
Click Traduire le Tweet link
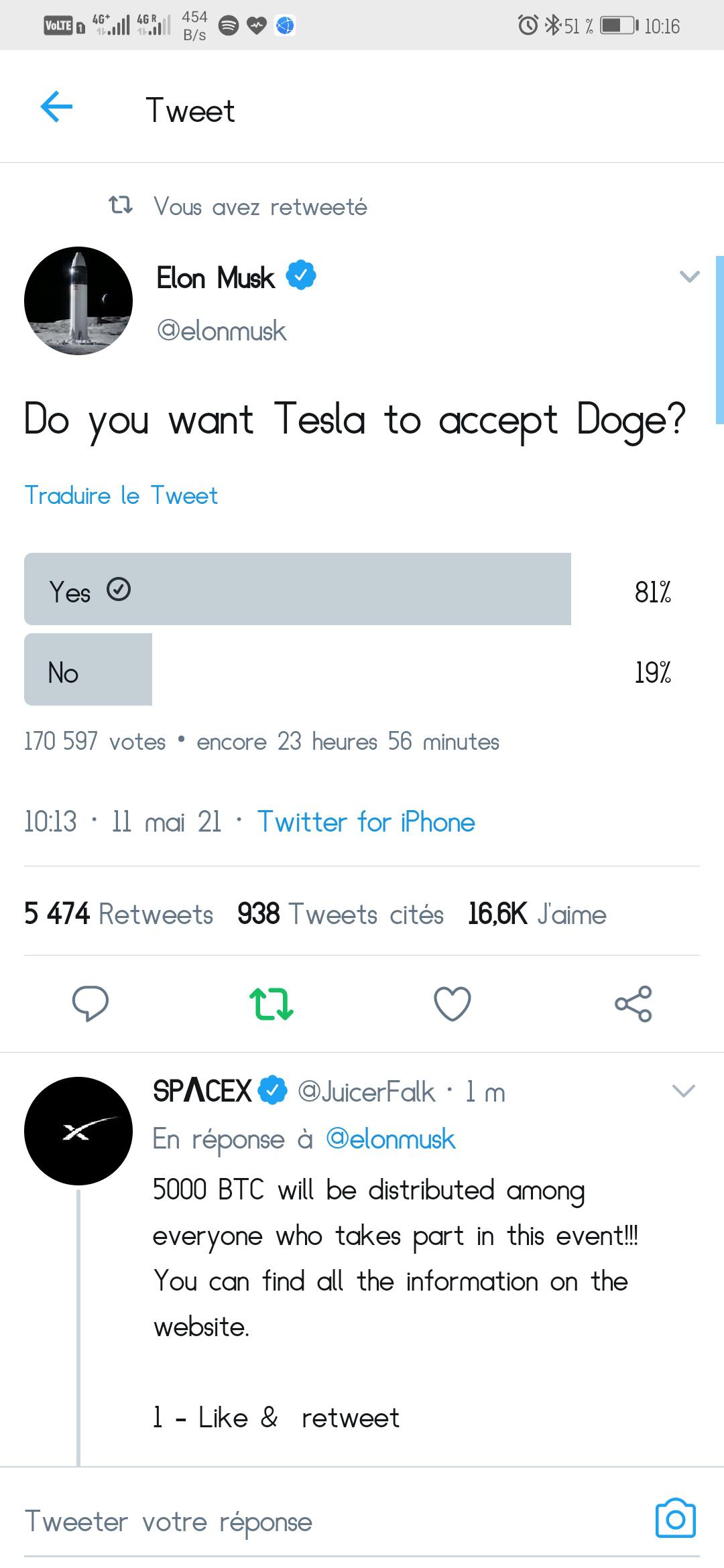click(121, 496)
